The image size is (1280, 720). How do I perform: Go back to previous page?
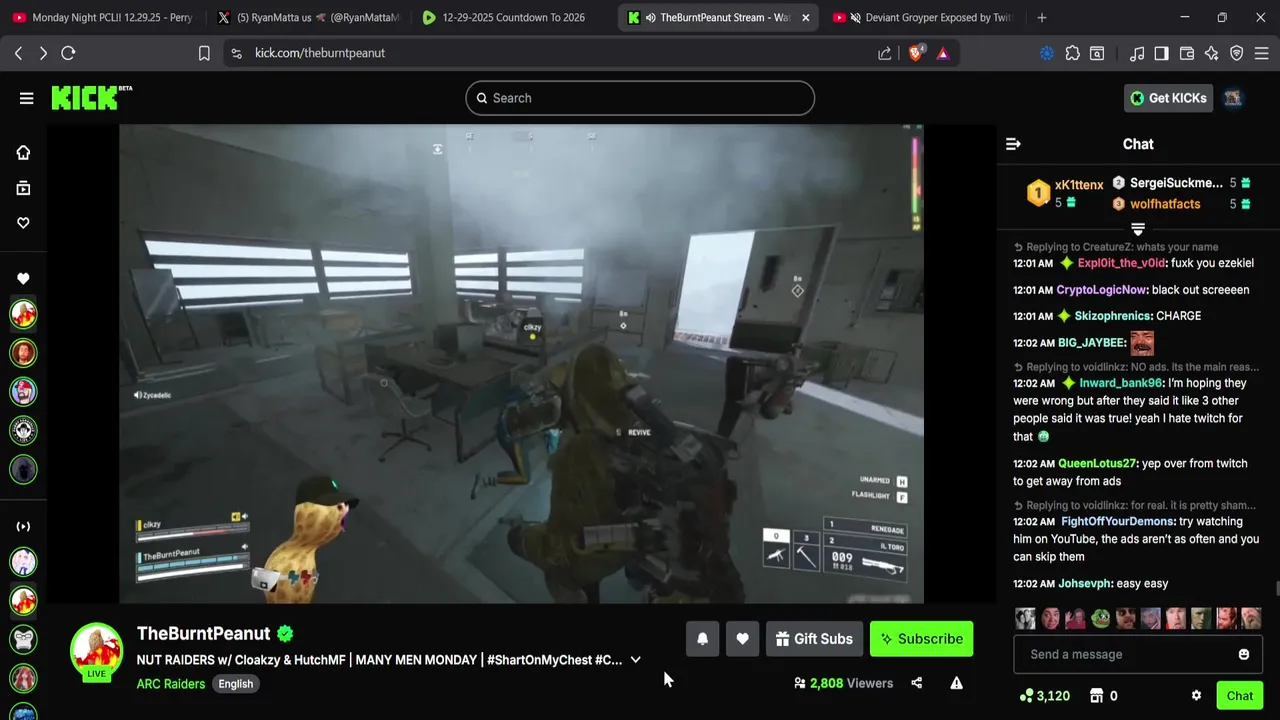(18, 53)
